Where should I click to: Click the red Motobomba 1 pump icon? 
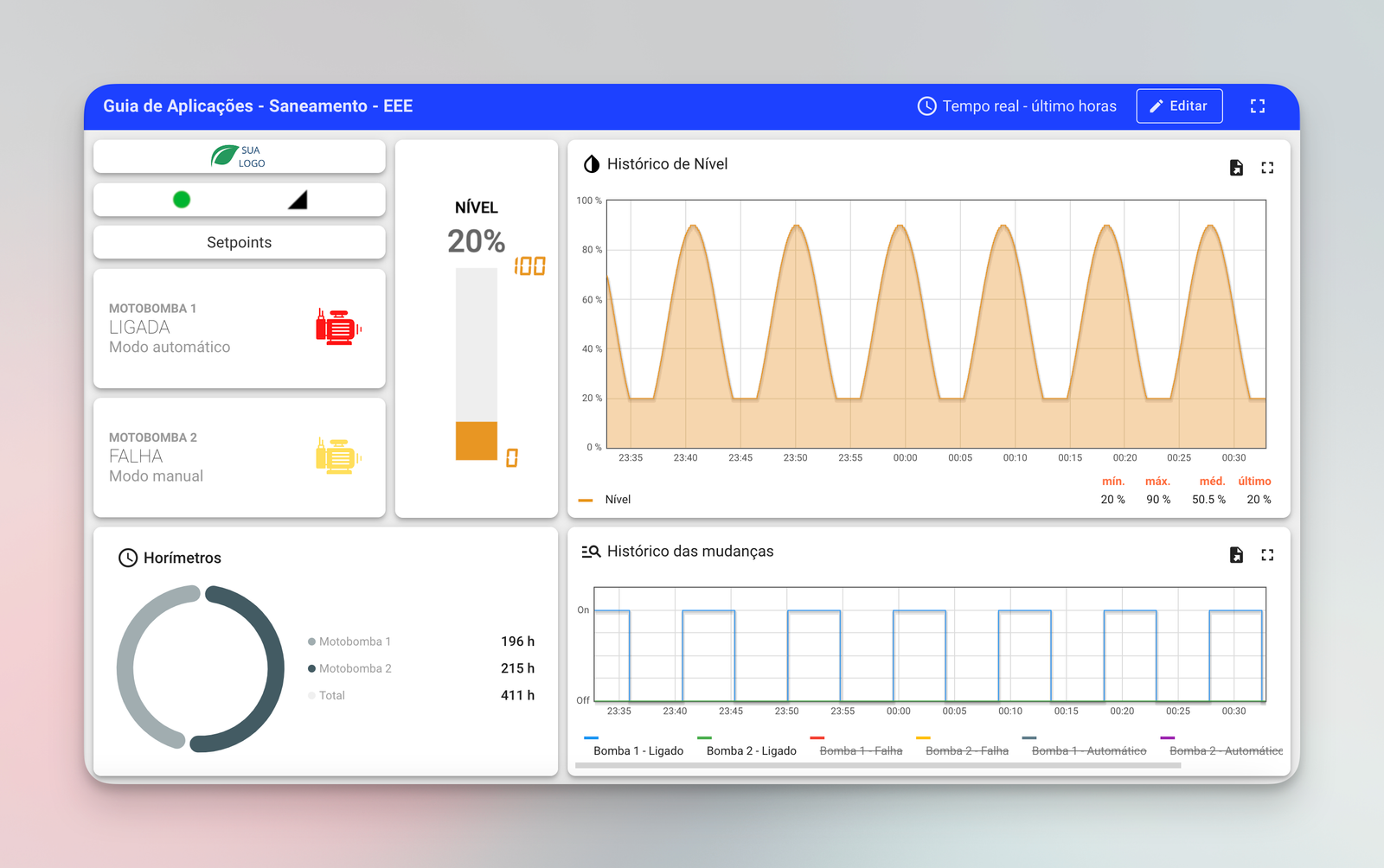338,329
